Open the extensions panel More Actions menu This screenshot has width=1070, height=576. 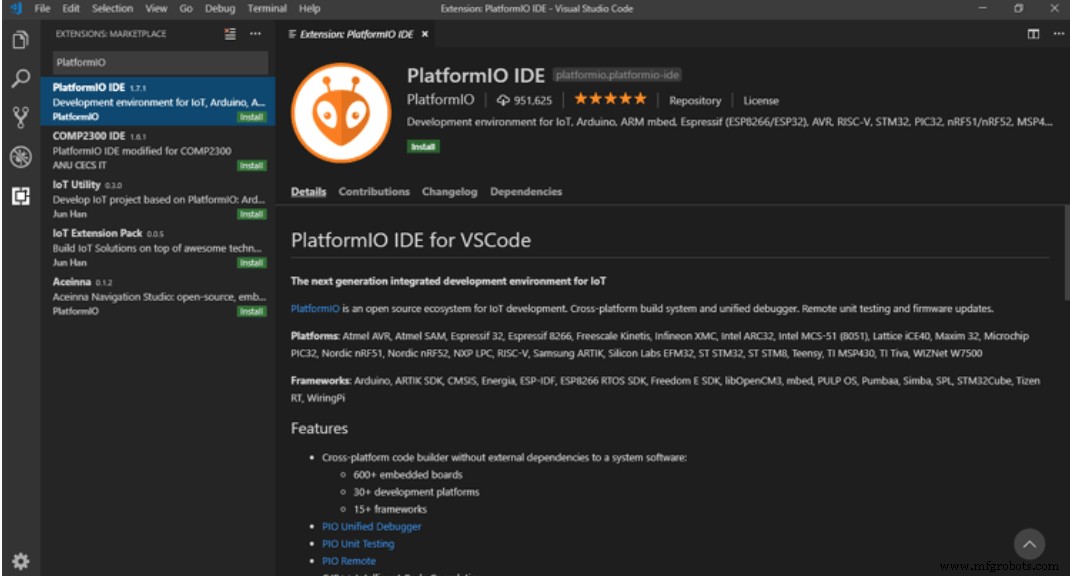coord(255,33)
